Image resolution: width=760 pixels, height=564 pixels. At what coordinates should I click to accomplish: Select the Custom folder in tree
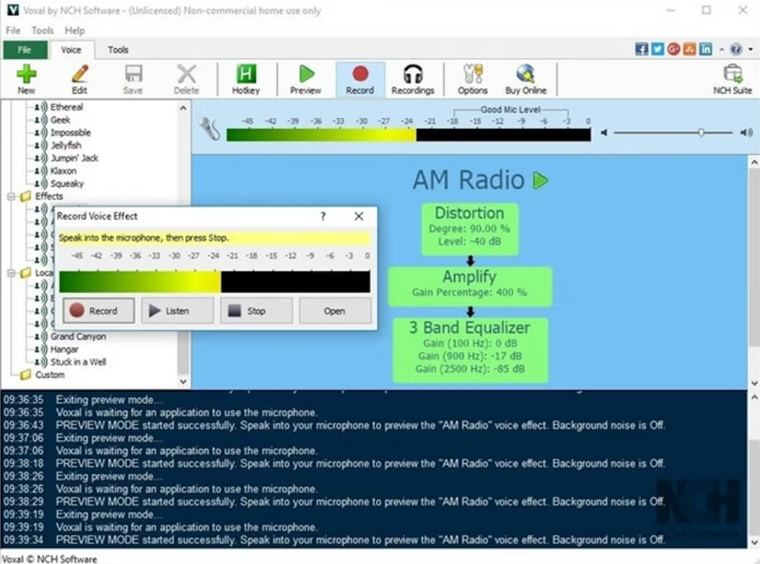[49, 375]
